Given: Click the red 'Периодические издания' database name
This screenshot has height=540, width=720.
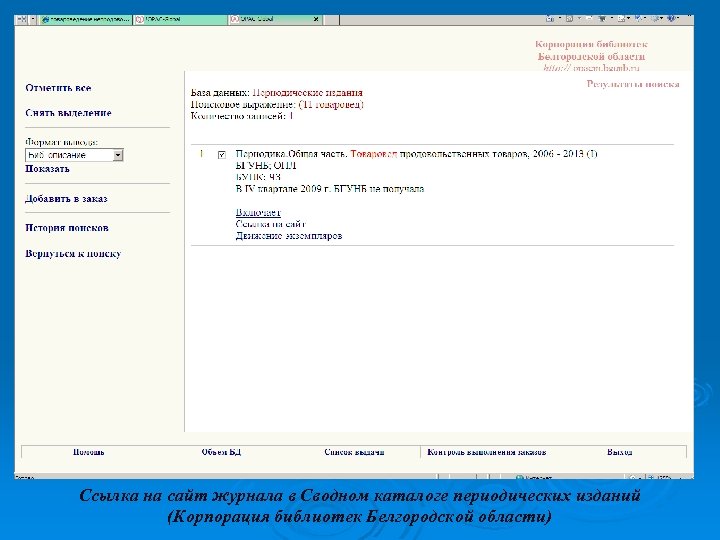Looking at the screenshot, I should pyautogui.click(x=308, y=93).
